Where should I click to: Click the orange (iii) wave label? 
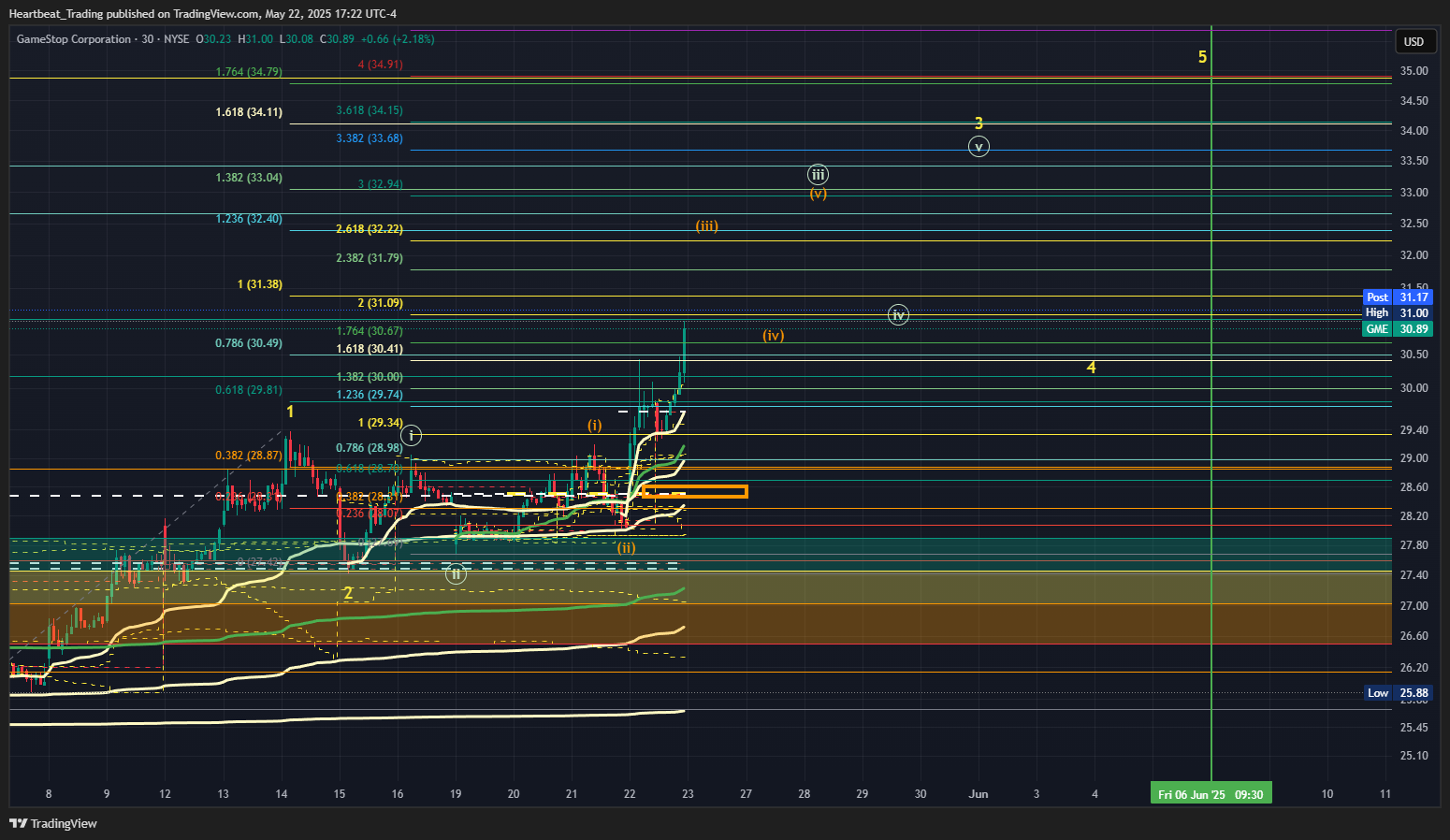[706, 225]
